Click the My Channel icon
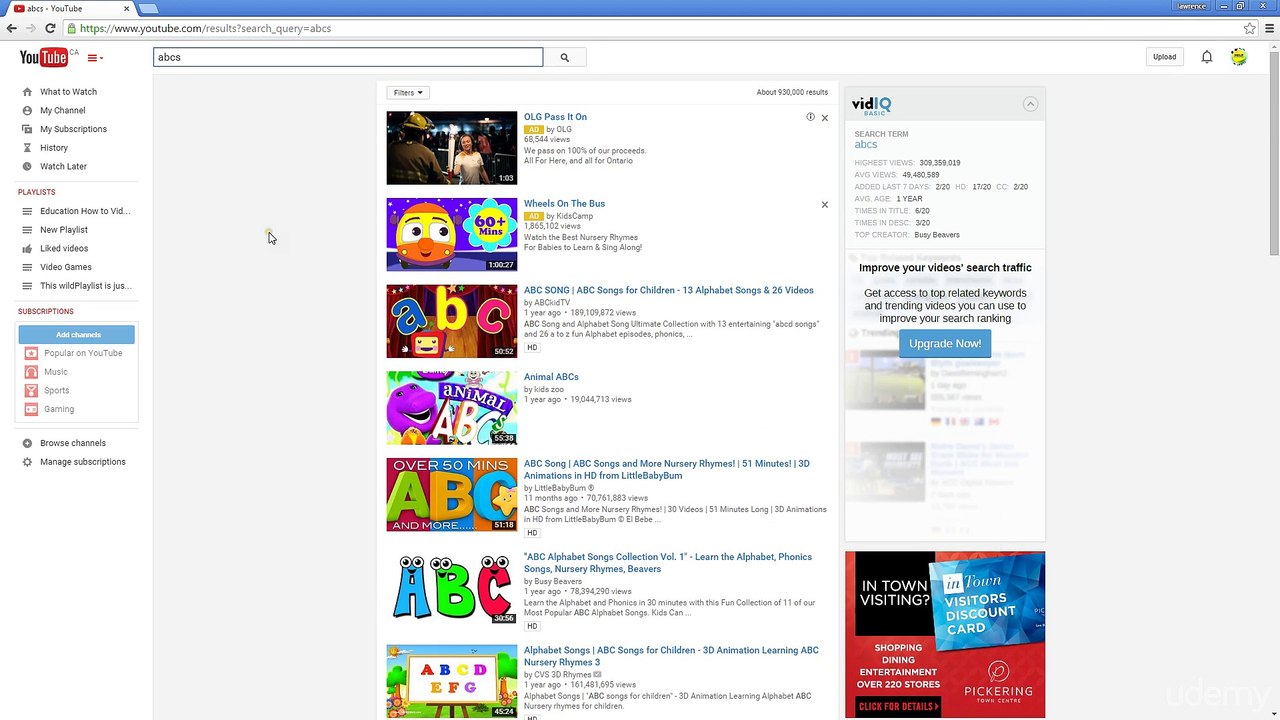Screen dimensions: 1280x720 (27, 110)
